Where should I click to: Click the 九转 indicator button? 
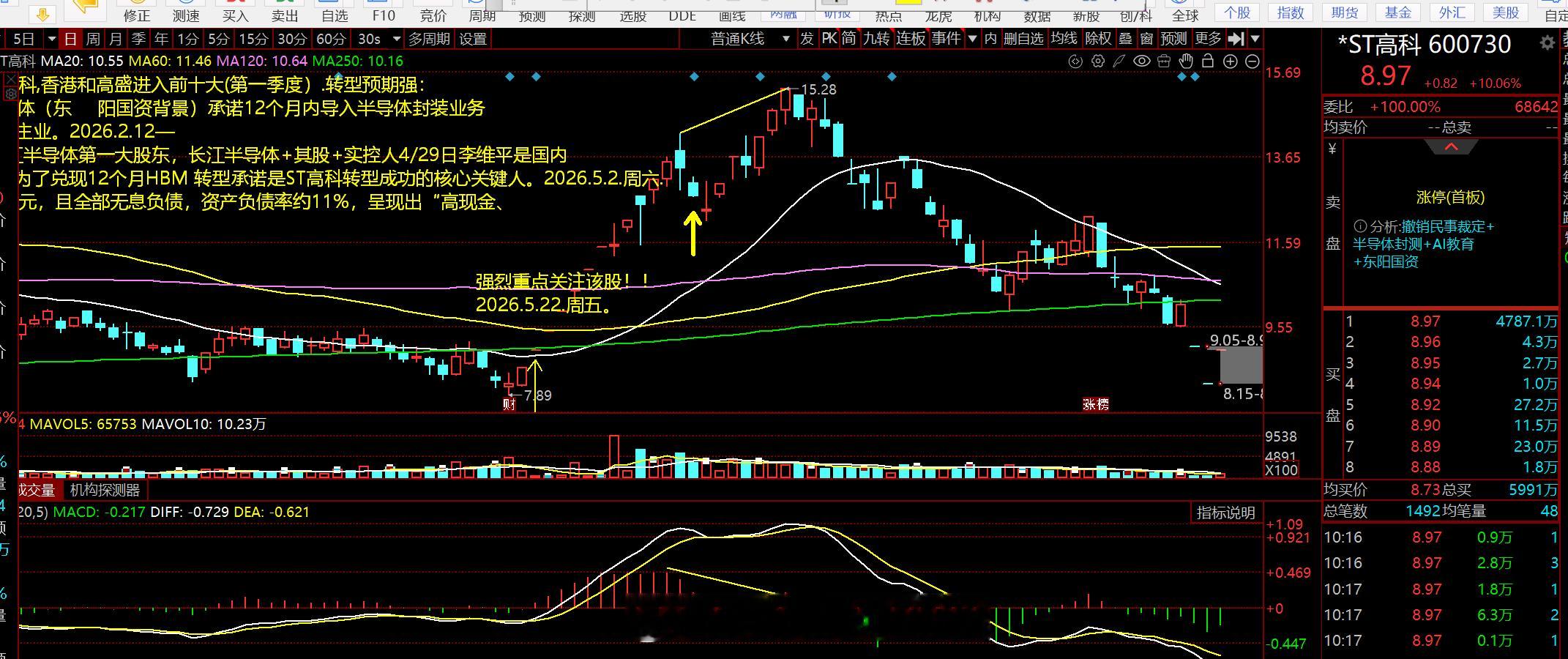coord(876,39)
